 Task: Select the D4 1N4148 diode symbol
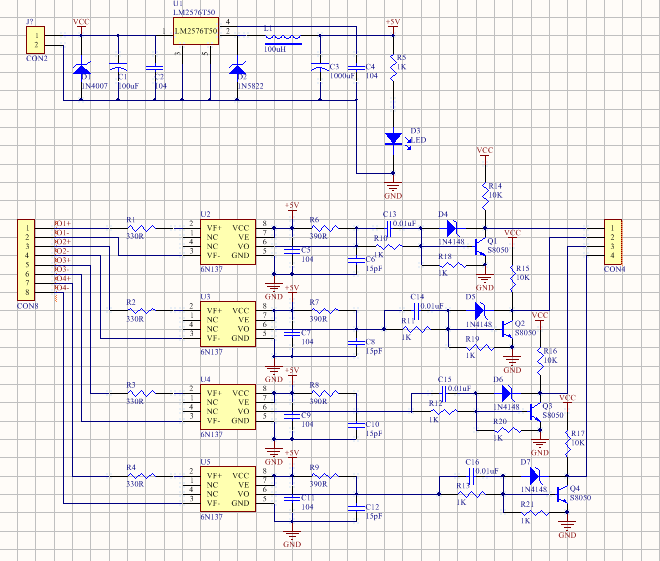click(x=452, y=229)
